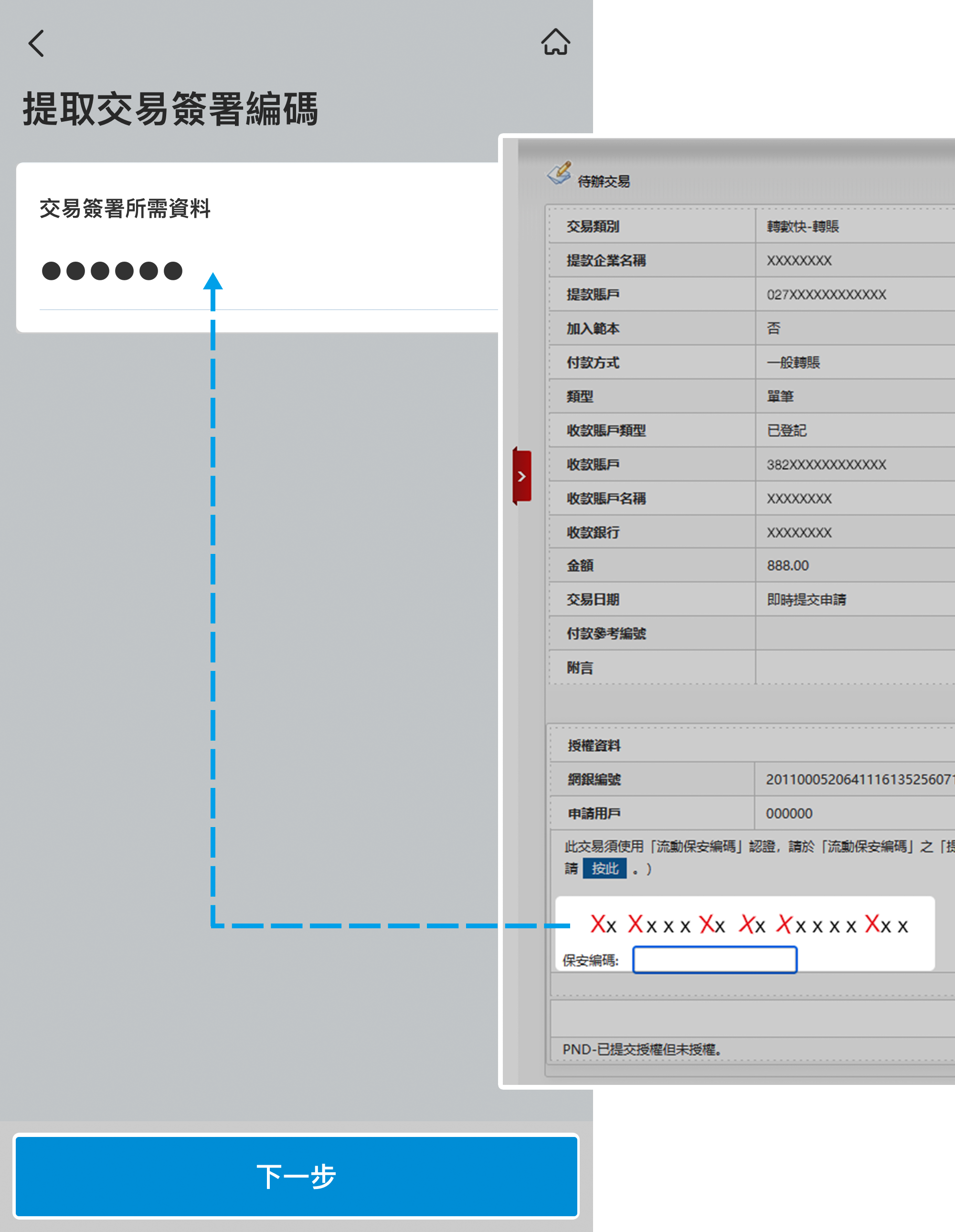This screenshot has height=1232, width=955.
Task: Tap the masked signing data field
Action: point(112,271)
